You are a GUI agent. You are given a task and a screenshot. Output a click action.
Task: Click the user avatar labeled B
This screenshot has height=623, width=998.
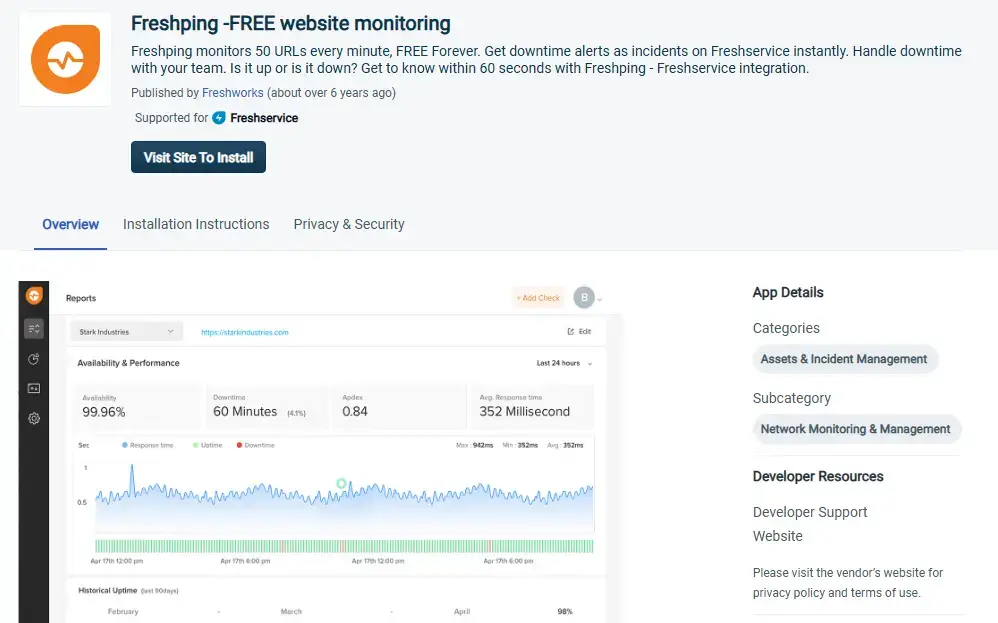[x=584, y=297]
